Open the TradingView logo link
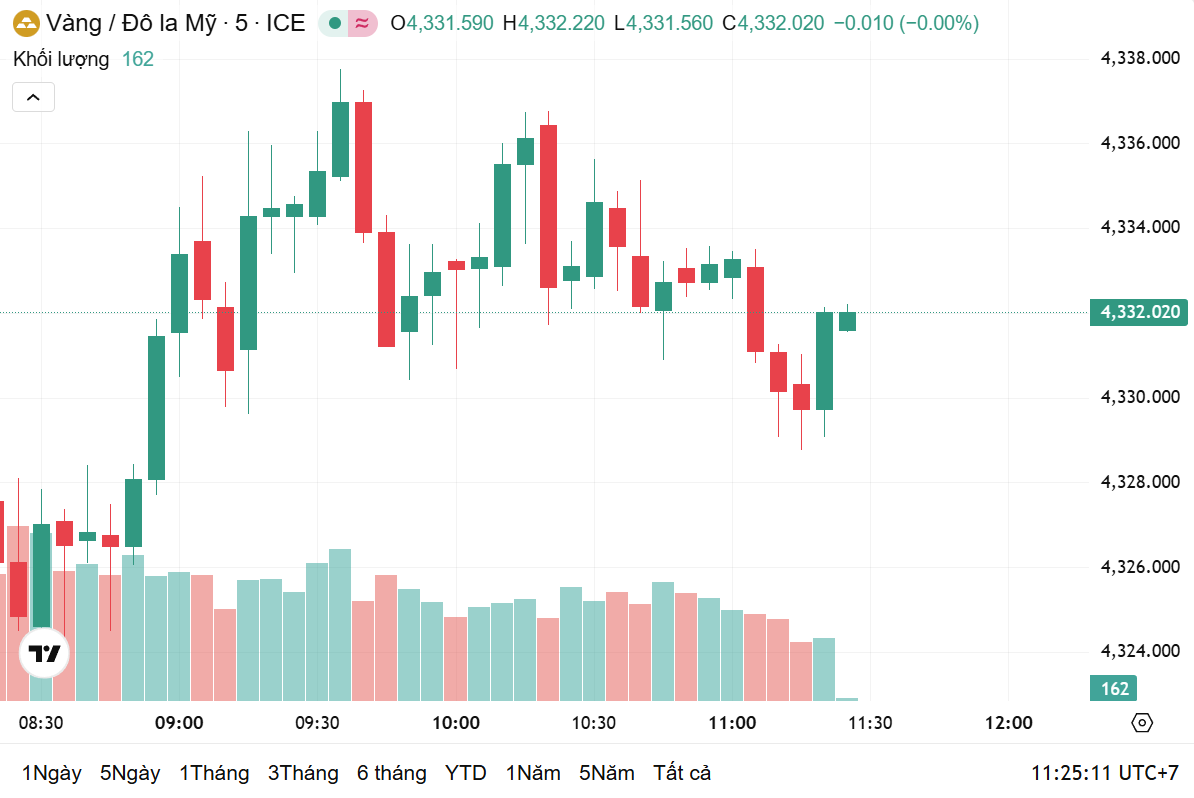Viewport: 1194px width, 798px height. 44,655
